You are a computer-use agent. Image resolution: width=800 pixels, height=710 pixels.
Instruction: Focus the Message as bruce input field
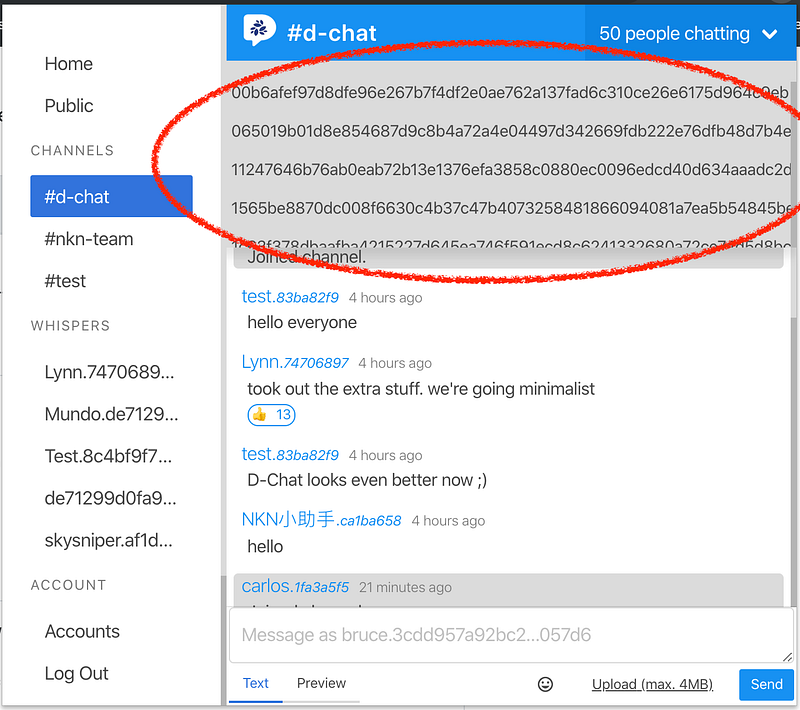click(511, 635)
